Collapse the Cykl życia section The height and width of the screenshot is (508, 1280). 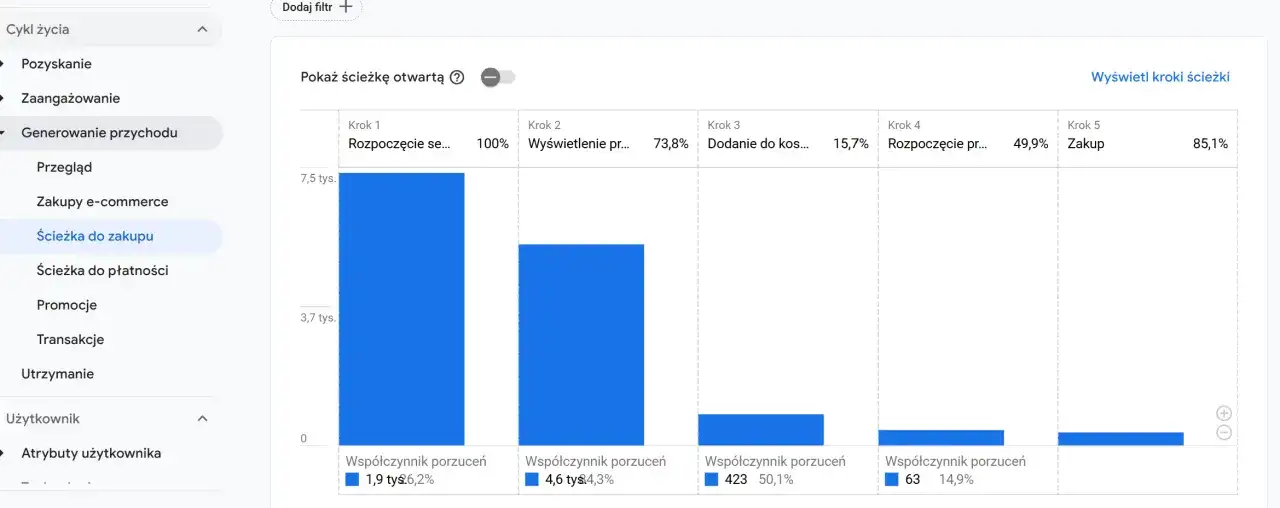pyautogui.click(x=202, y=30)
